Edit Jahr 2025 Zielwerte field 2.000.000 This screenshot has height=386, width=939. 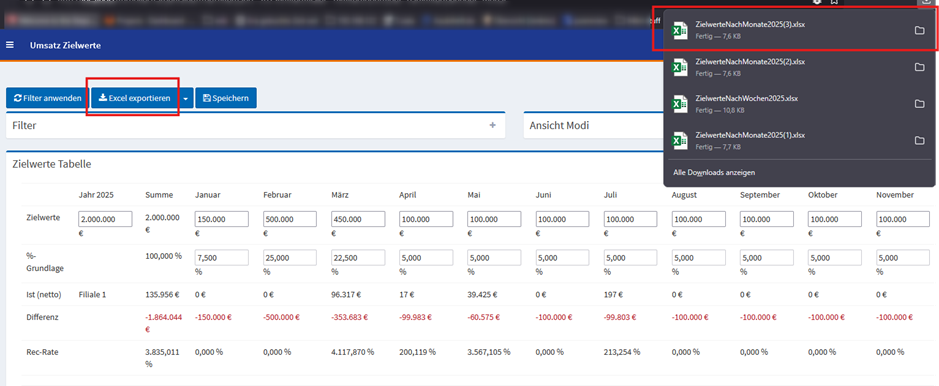105,219
